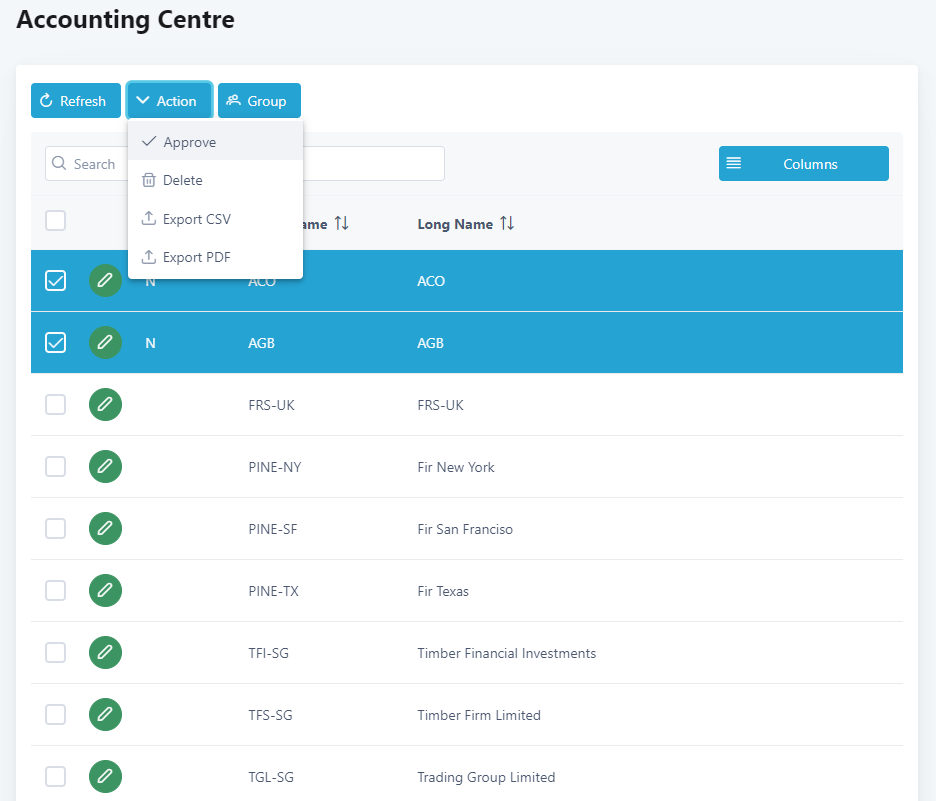This screenshot has height=801, width=936.
Task: Edit the Trading Group Limited entry
Action: coord(105,777)
